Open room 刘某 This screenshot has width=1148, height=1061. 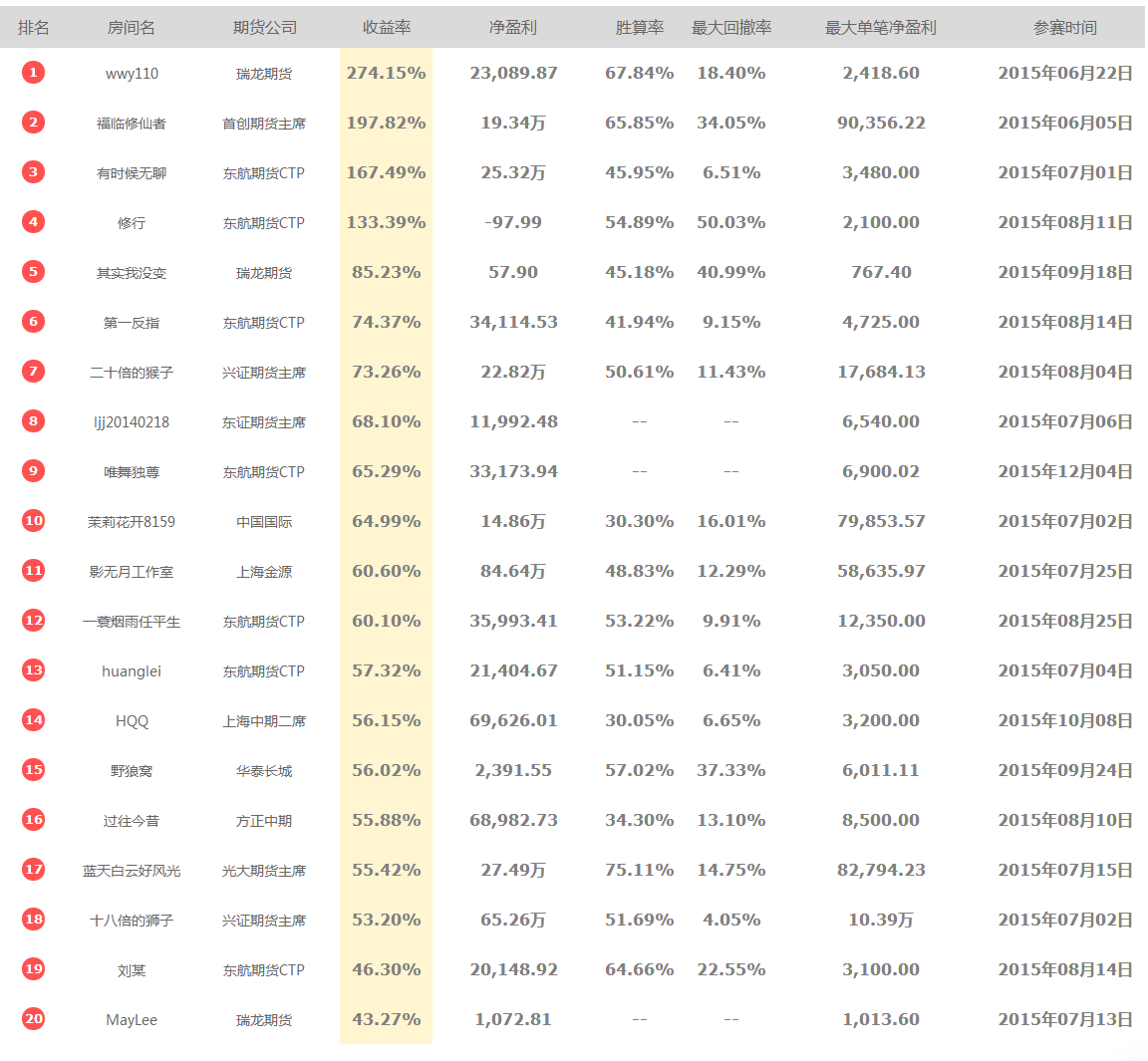132,970
